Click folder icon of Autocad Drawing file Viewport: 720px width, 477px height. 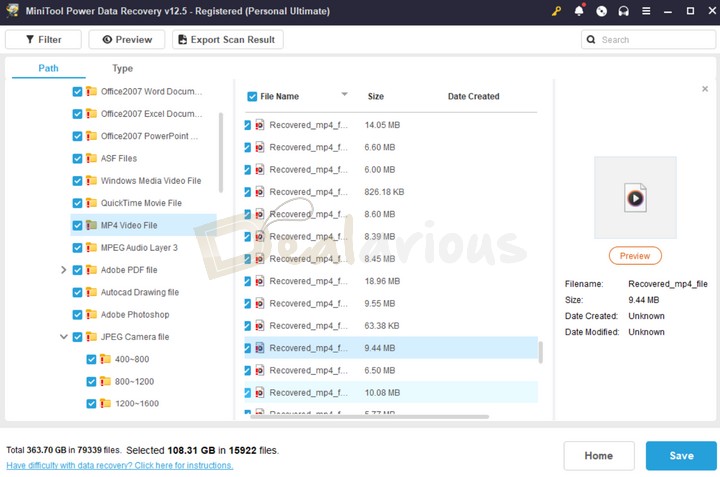tap(91, 292)
